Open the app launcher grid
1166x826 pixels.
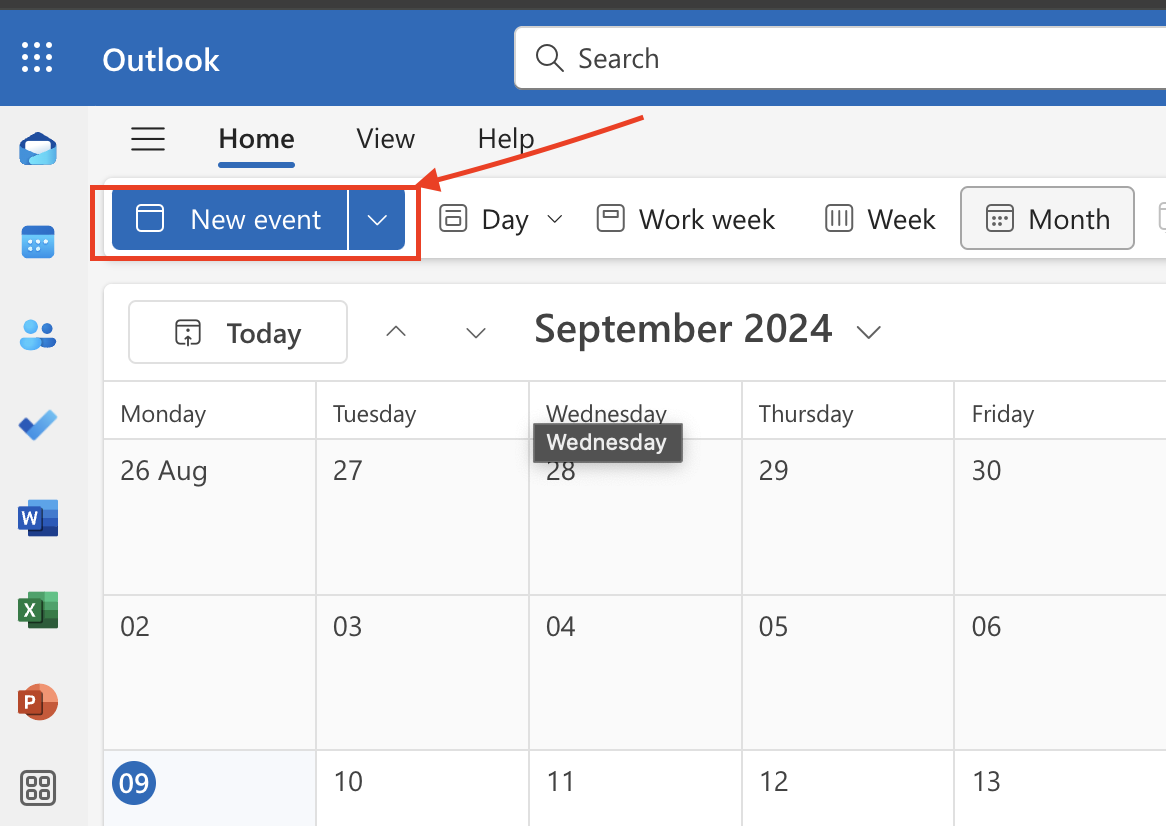(37, 57)
